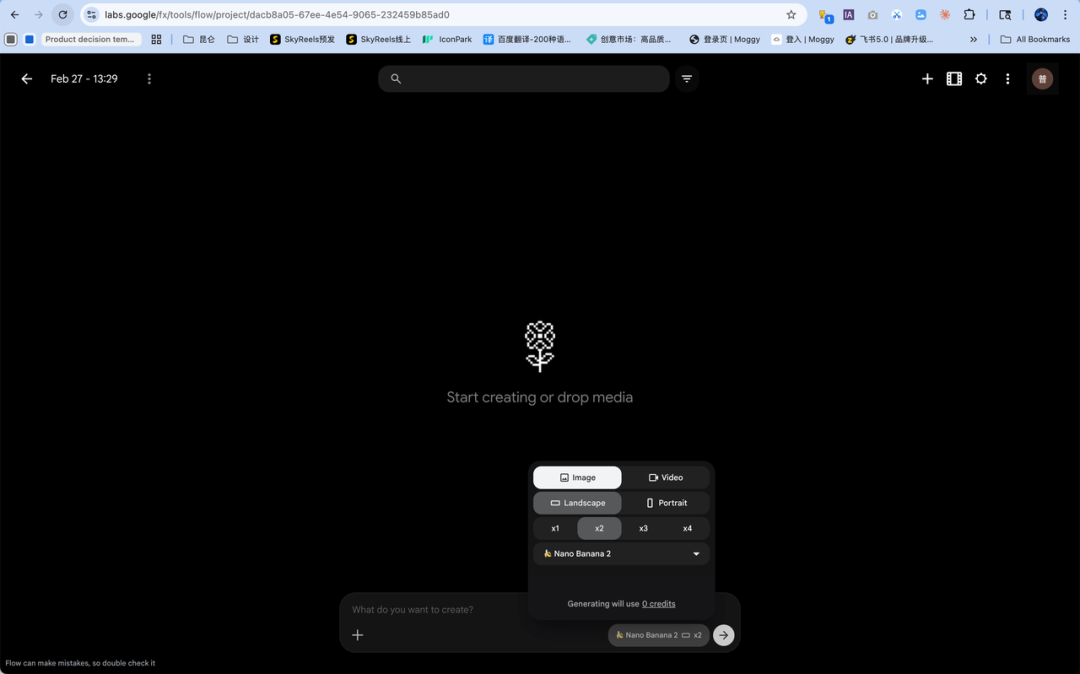Open the 0 credits link
The width and height of the screenshot is (1080, 674).
click(658, 604)
